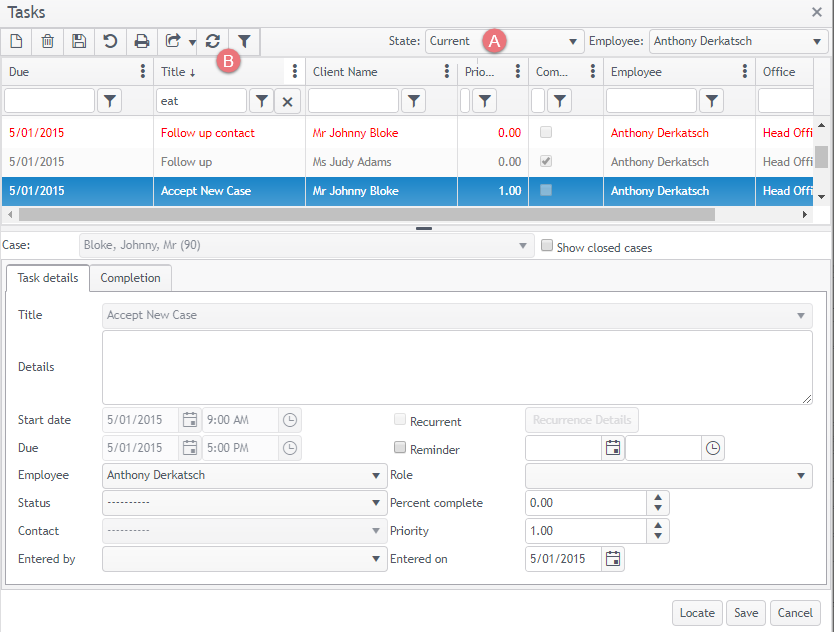Image resolution: width=834 pixels, height=632 pixels.
Task: Open the Status dropdown list
Action: point(376,503)
